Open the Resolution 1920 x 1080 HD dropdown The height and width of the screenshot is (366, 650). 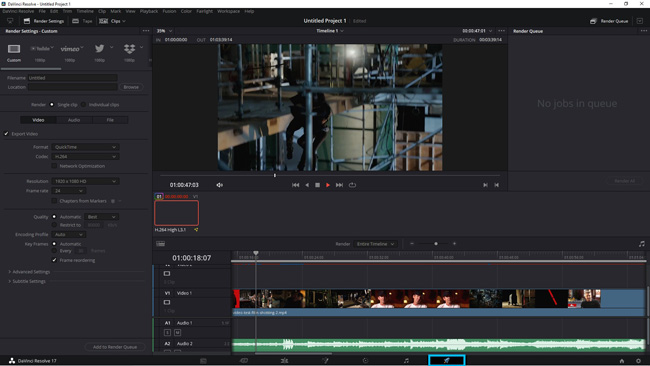[85, 181]
